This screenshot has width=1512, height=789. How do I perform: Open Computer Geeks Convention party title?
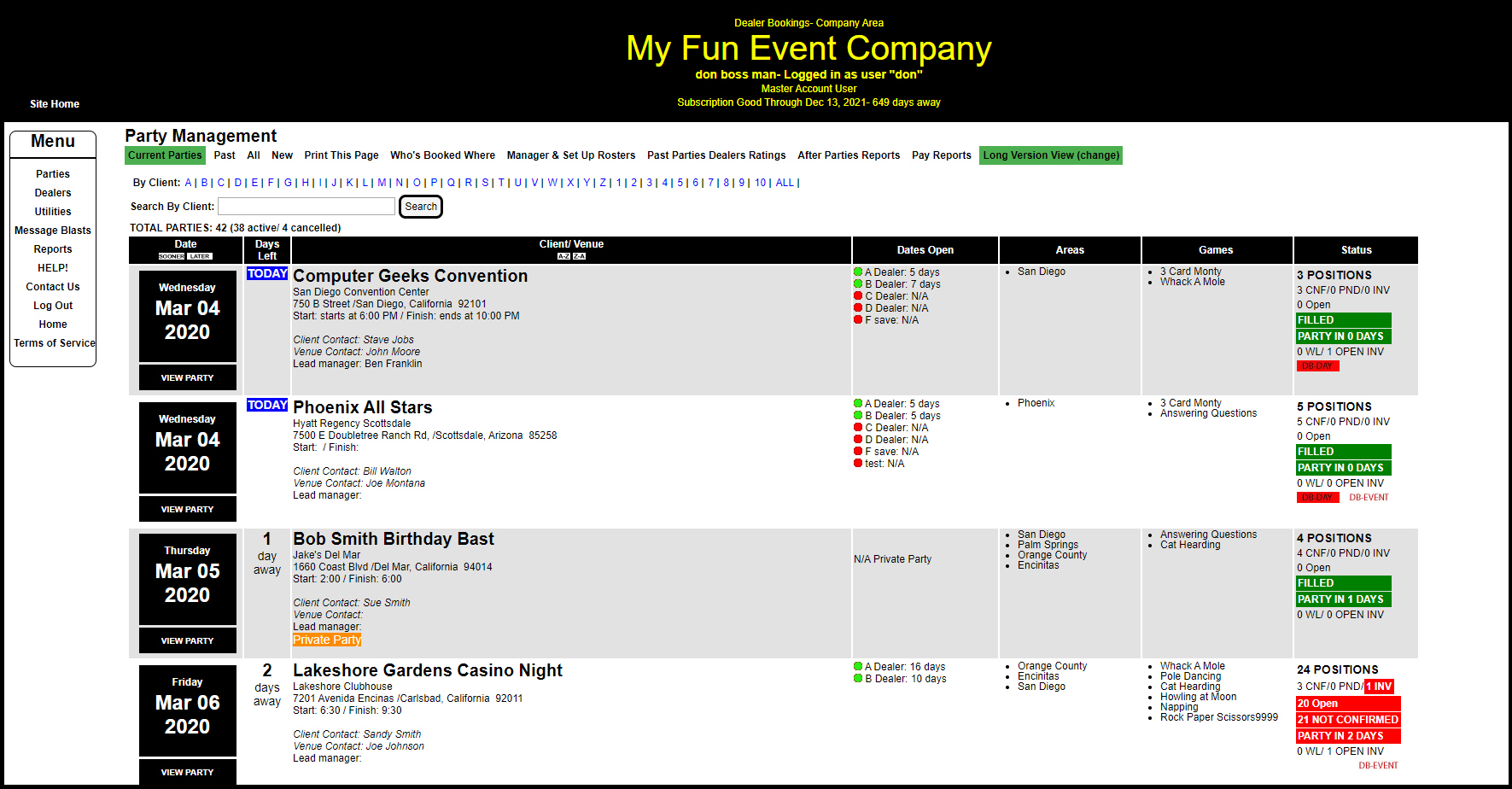[410, 276]
